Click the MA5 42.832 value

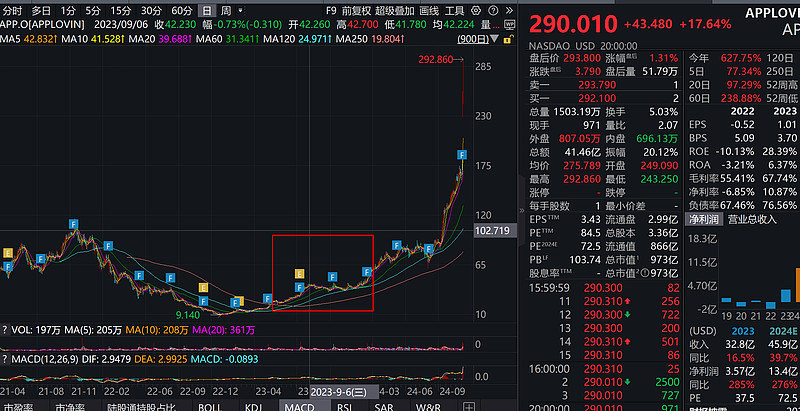38,39
